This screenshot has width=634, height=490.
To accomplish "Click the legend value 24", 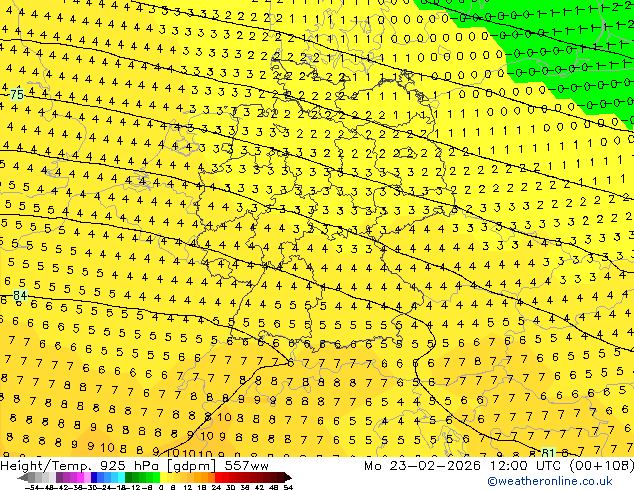I will pos(216,487).
